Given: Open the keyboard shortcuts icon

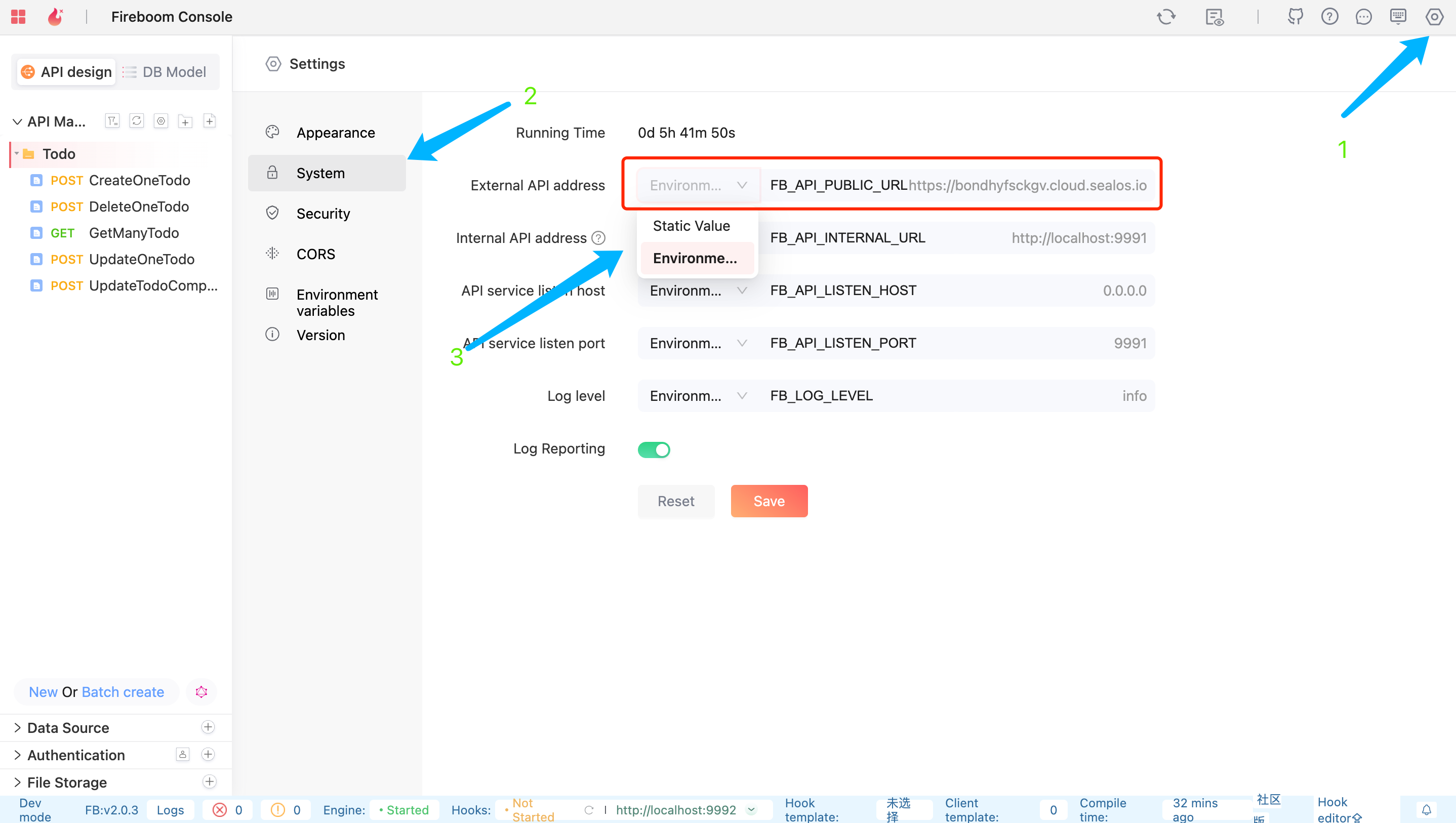Looking at the screenshot, I should (1398, 17).
